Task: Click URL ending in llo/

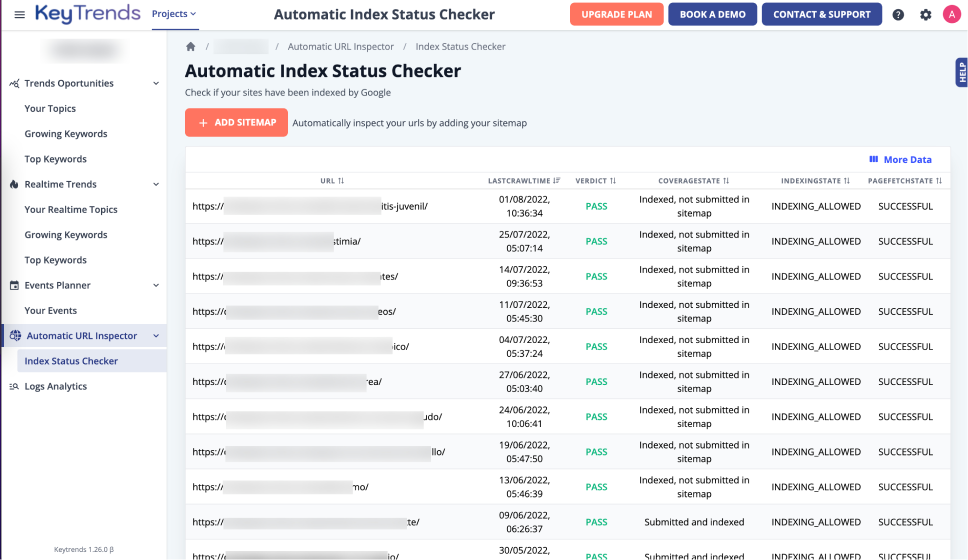Action: [319, 452]
